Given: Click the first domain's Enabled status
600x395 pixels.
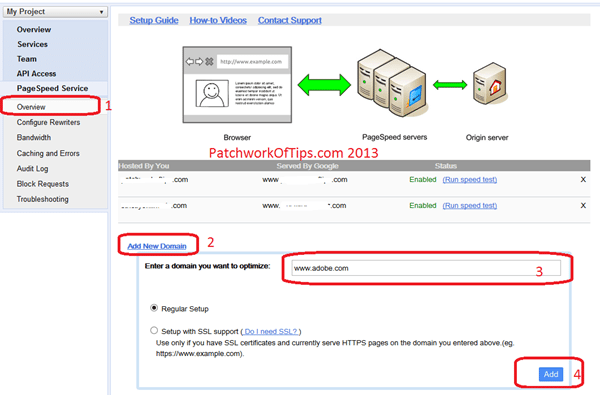Looking at the screenshot, I should (x=423, y=180).
